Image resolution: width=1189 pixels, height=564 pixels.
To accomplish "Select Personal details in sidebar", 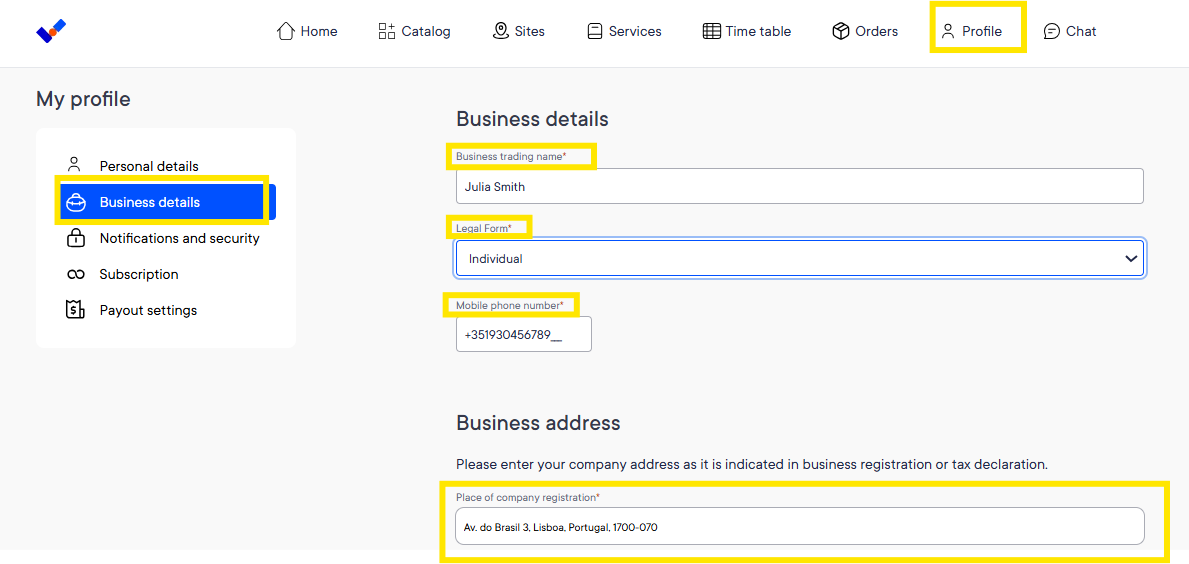I will pos(148,166).
